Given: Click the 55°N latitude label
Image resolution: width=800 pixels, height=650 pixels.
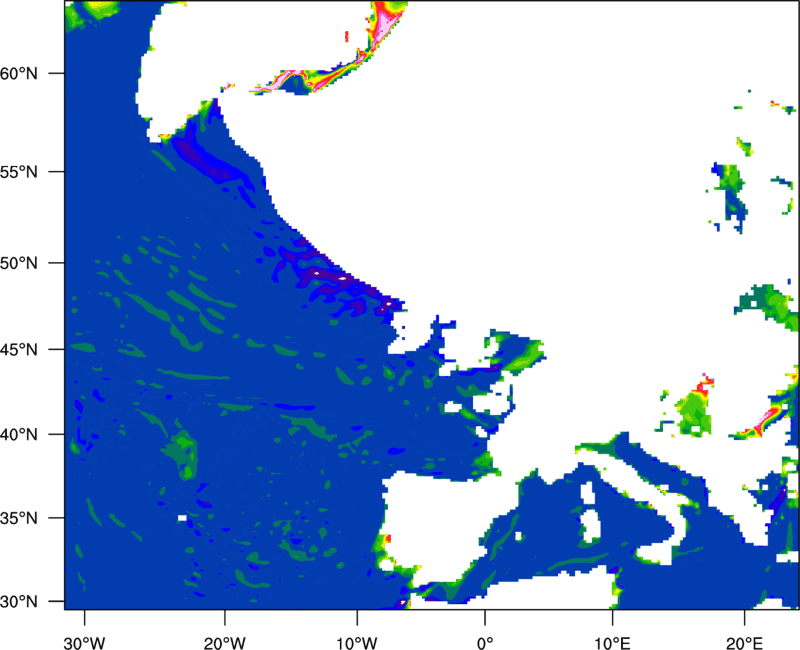Looking at the screenshot, I should [19, 171].
